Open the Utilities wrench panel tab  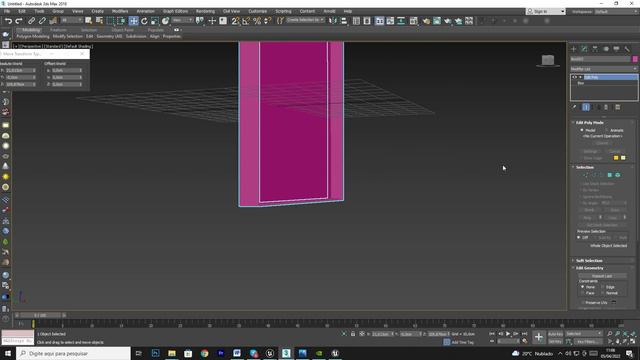click(627, 49)
